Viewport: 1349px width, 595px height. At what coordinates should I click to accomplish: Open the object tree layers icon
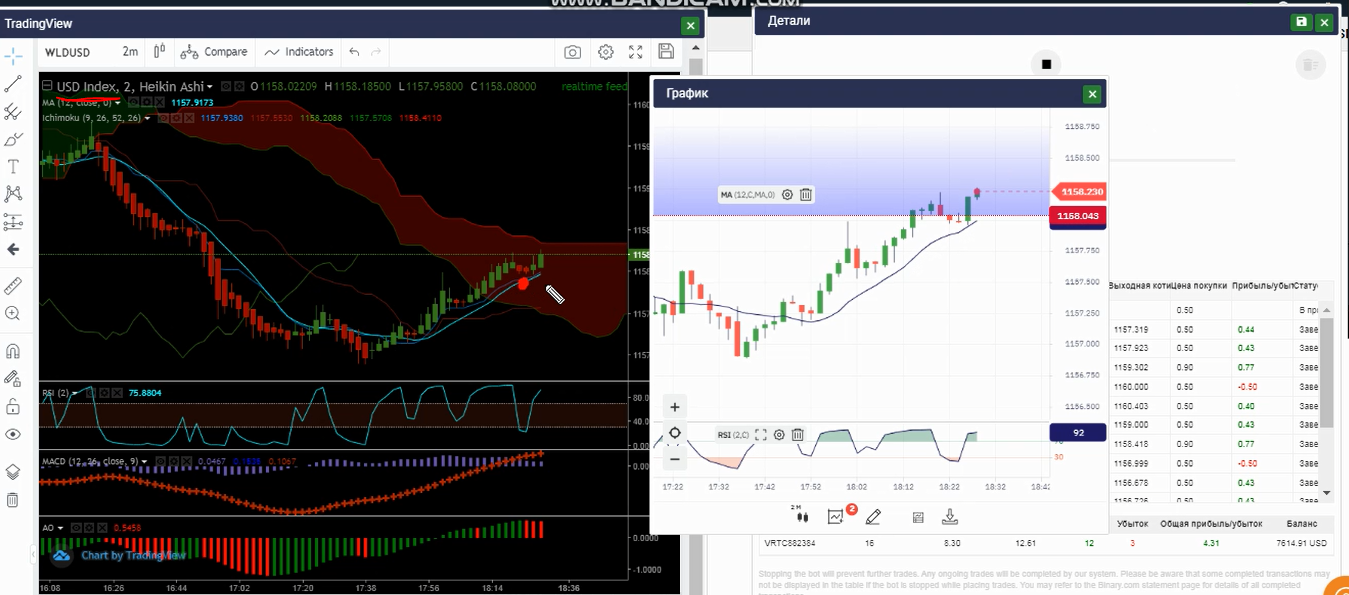(x=13, y=472)
